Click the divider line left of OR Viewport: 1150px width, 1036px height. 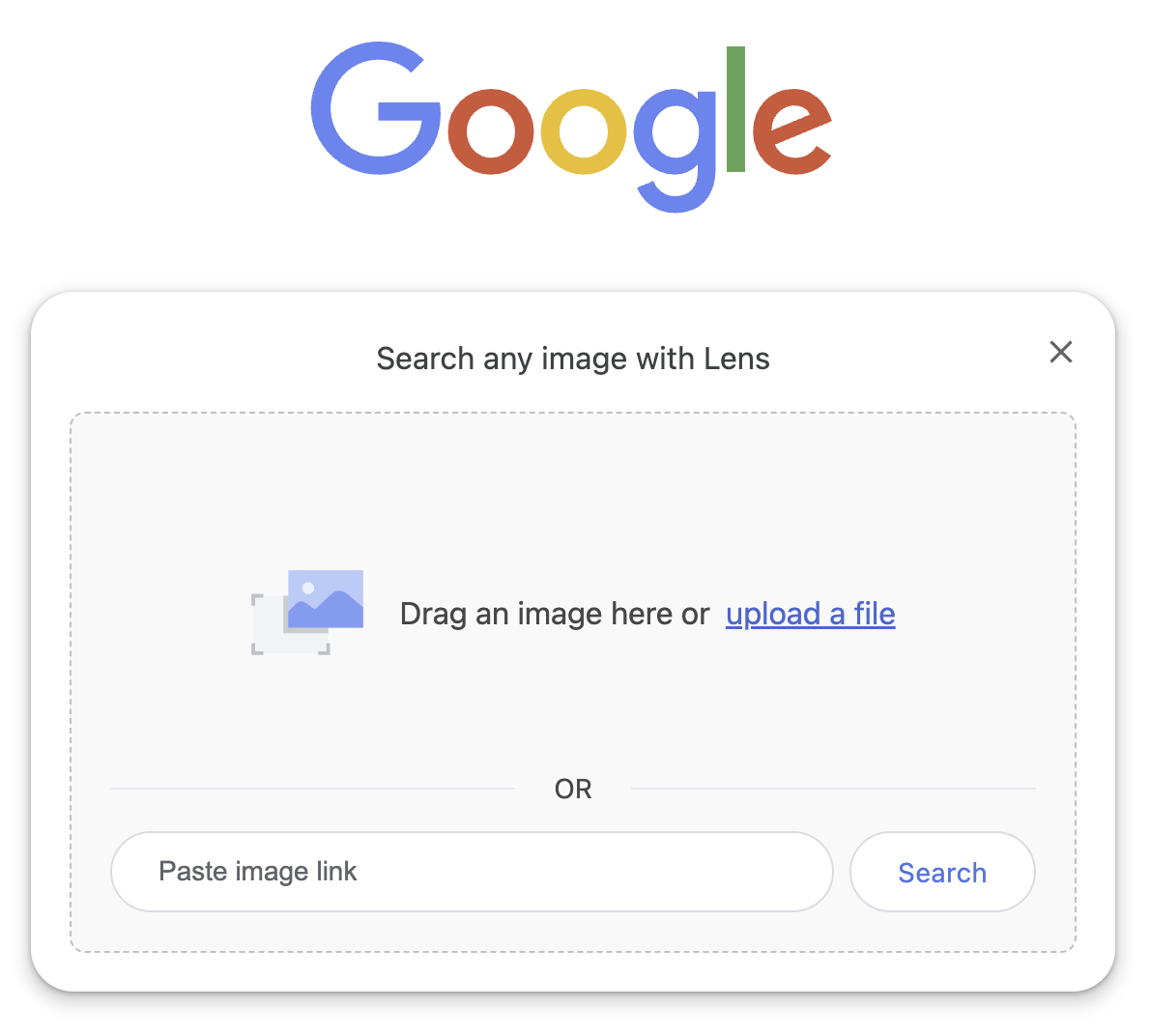[x=312, y=789]
